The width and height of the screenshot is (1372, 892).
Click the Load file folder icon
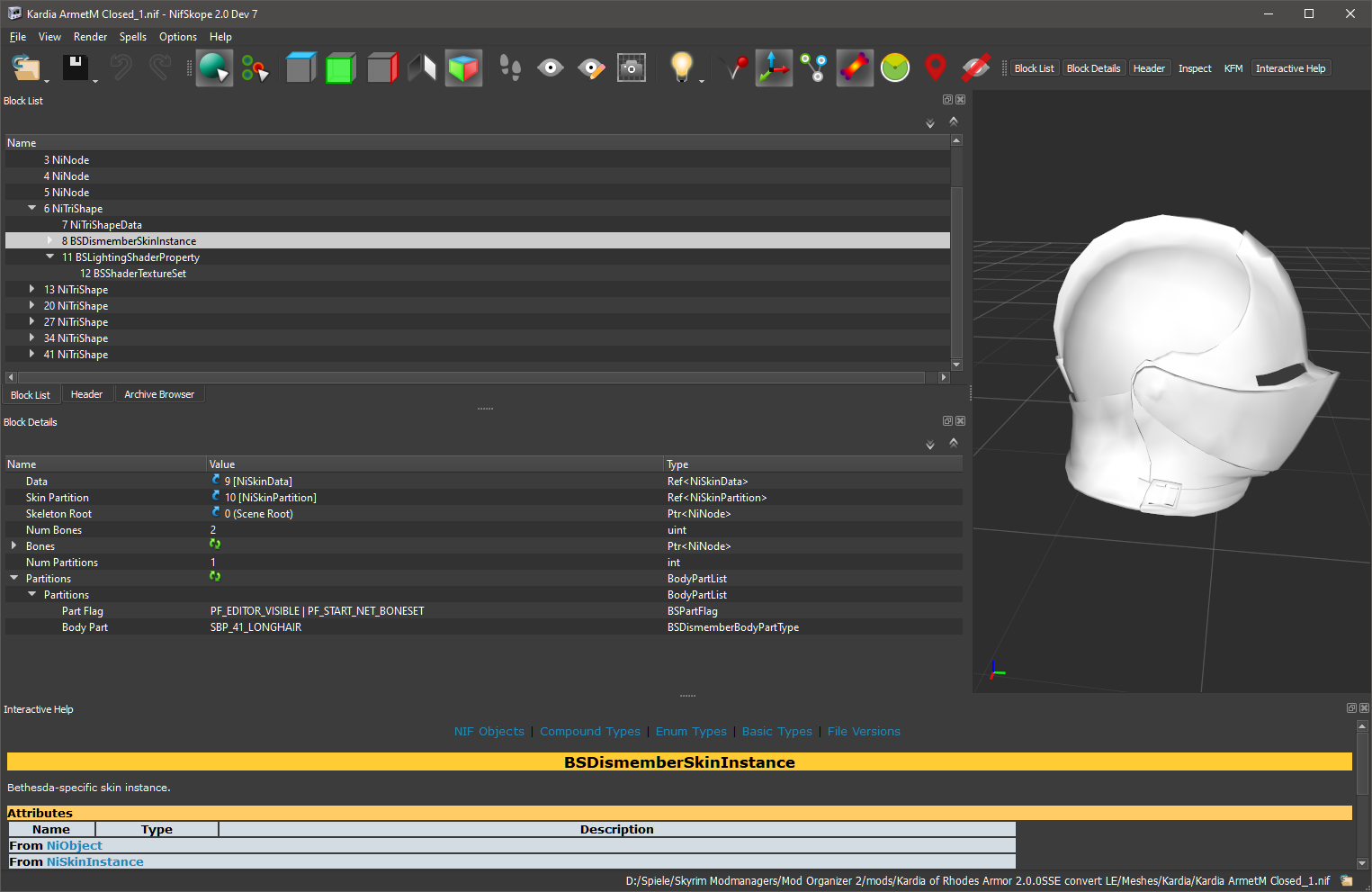coord(27,68)
